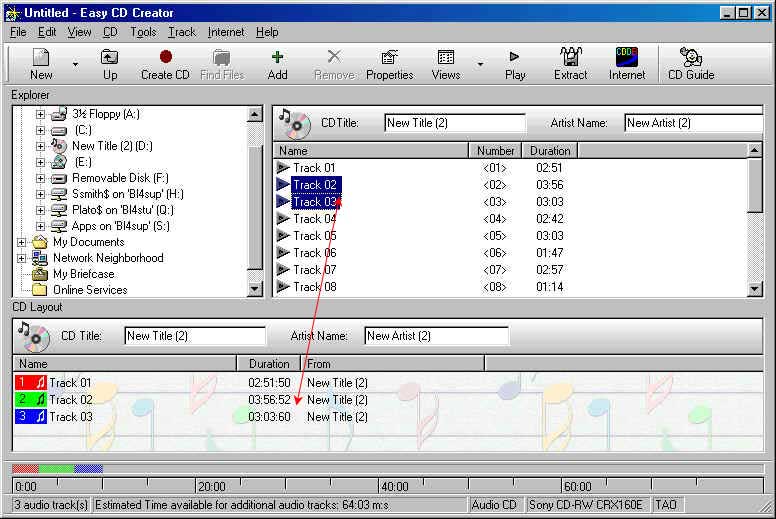Viewport: 776px width, 519px height.
Task: Select Track 05 in the source list
Action: coord(315,236)
